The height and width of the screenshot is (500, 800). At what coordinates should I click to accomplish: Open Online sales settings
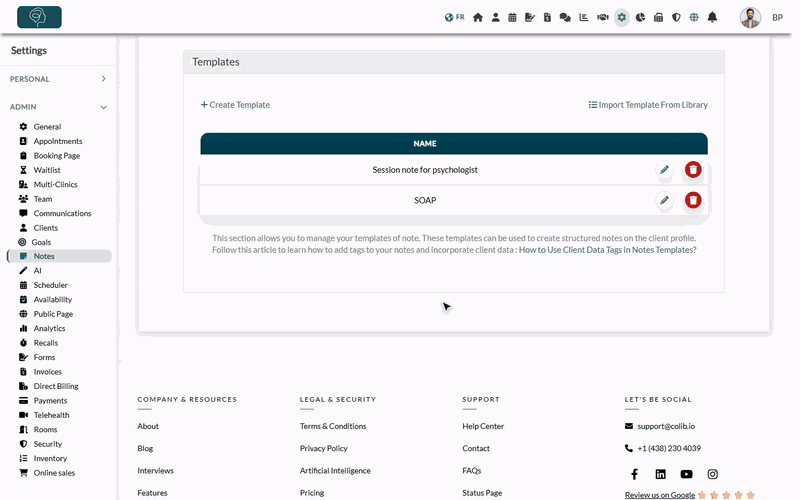point(54,473)
